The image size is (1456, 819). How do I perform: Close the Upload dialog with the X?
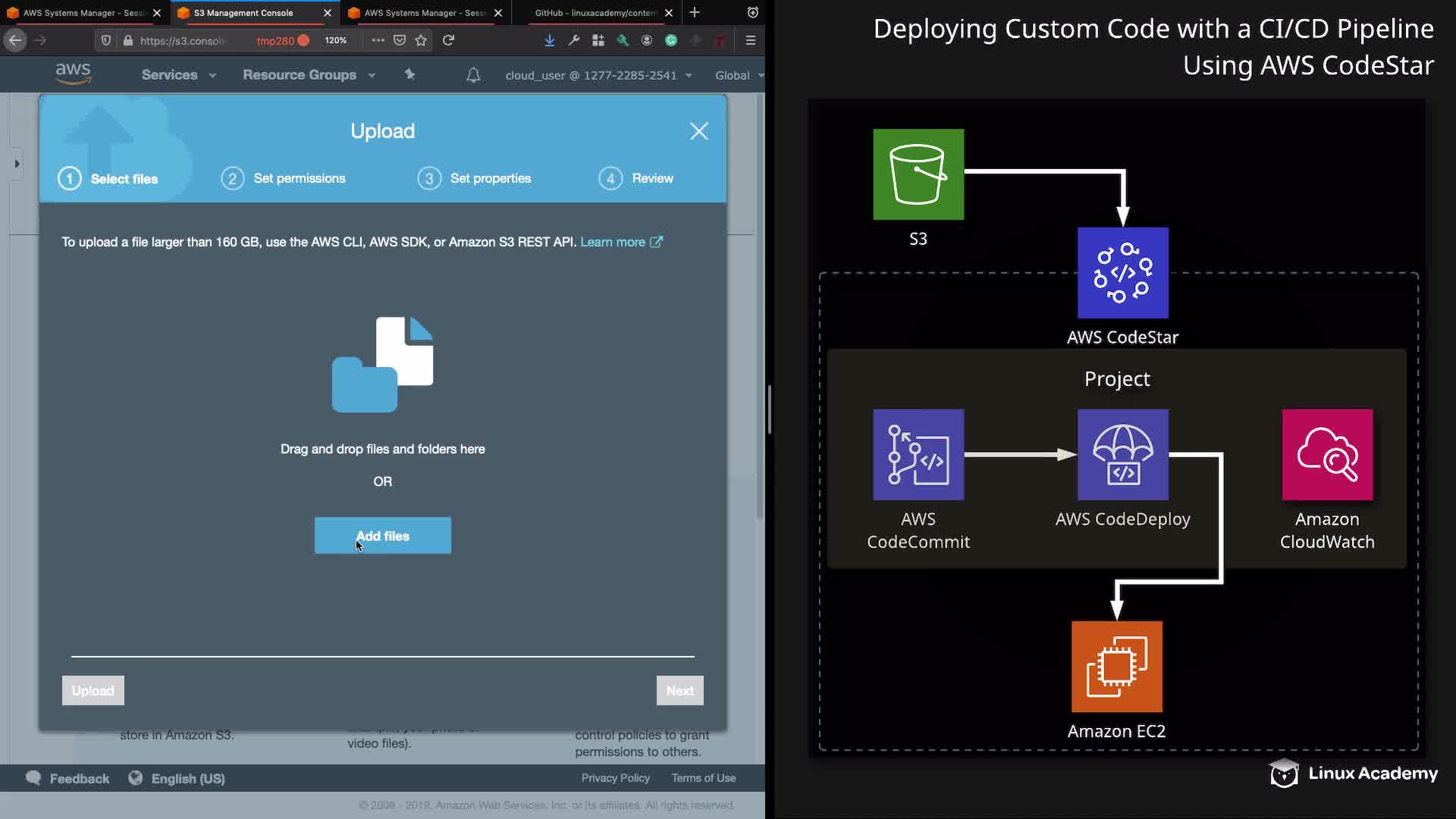point(698,131)
